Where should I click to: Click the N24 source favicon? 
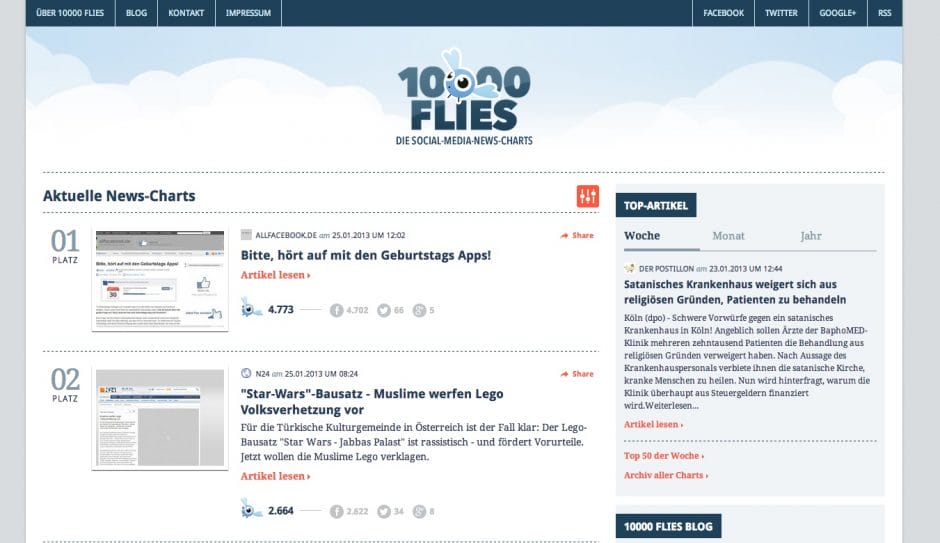246,373
